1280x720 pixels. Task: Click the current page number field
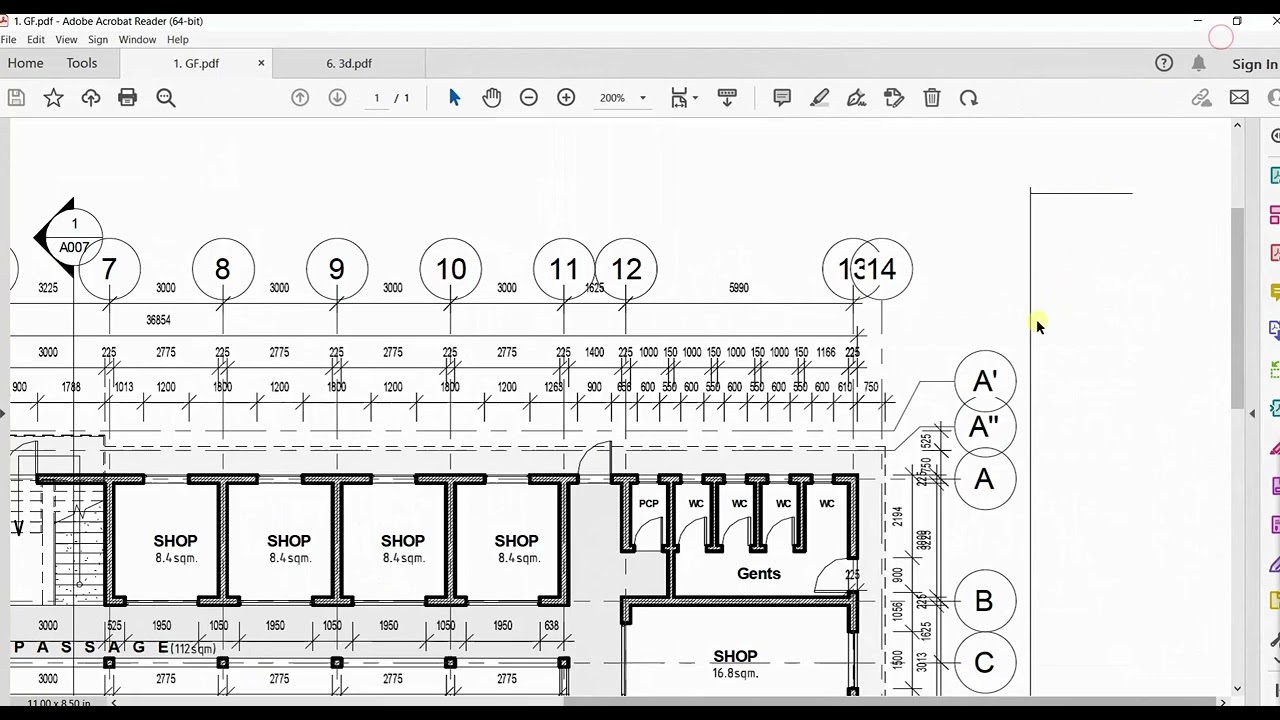(x=377, y=98)
